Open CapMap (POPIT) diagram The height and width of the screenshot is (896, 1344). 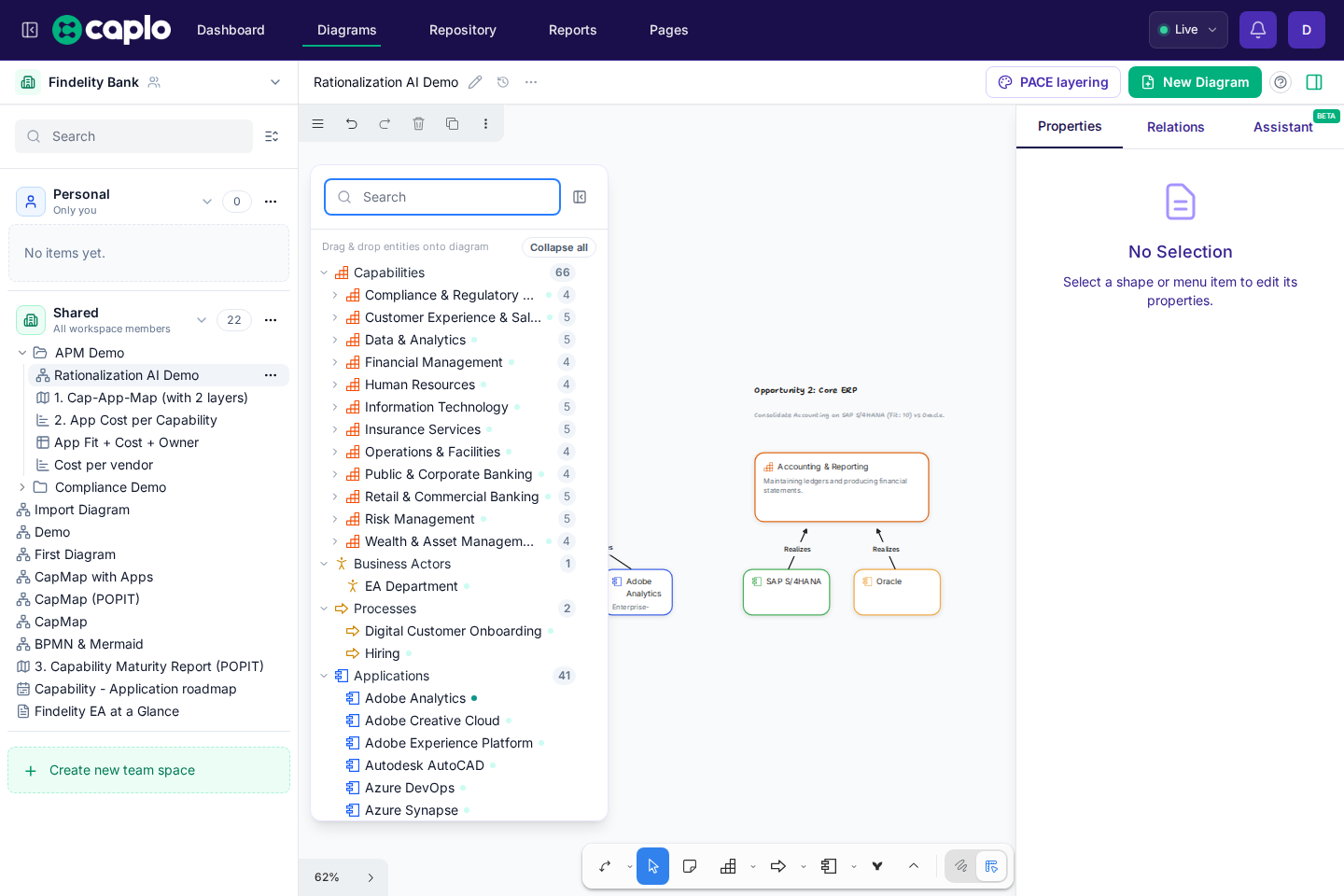87,599
